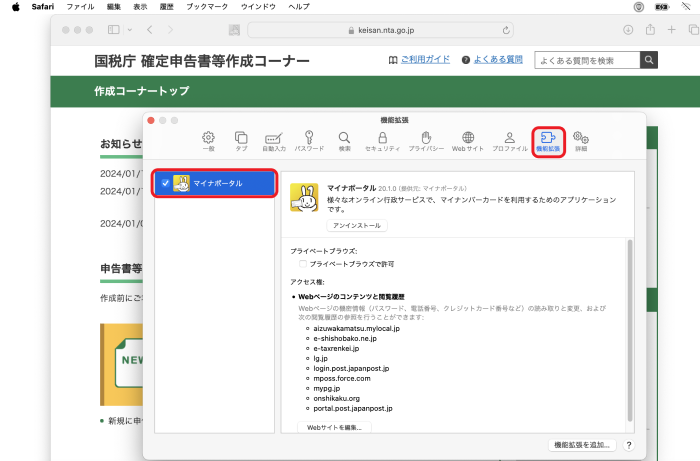Open the Advanced (詳細) preferences pane
The width and height of the screenshot is (700, 461).
(x=581, y=141)
